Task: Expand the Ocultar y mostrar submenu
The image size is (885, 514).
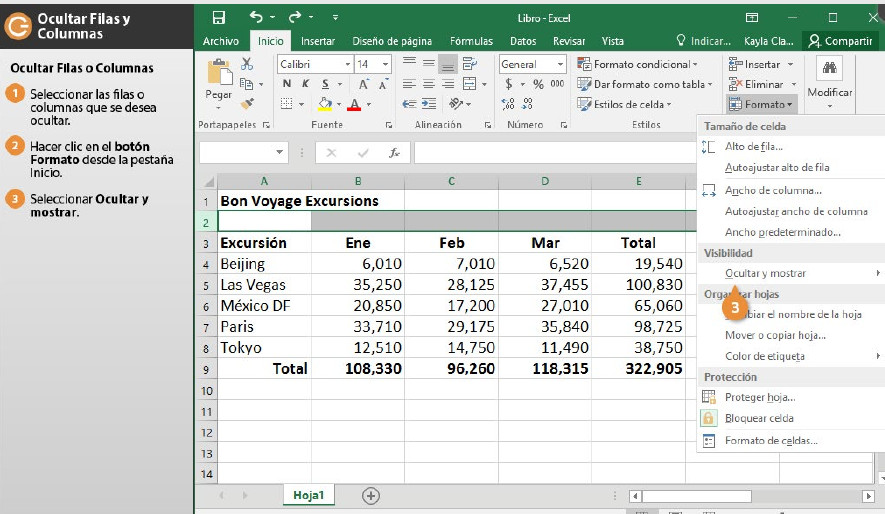Action: (765, 273)
